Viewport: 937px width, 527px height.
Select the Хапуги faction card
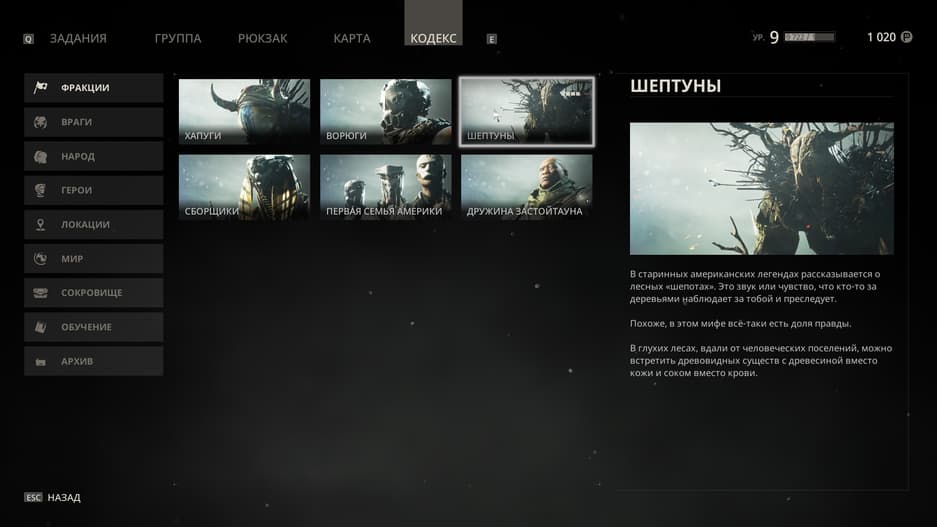pos(244,112)
